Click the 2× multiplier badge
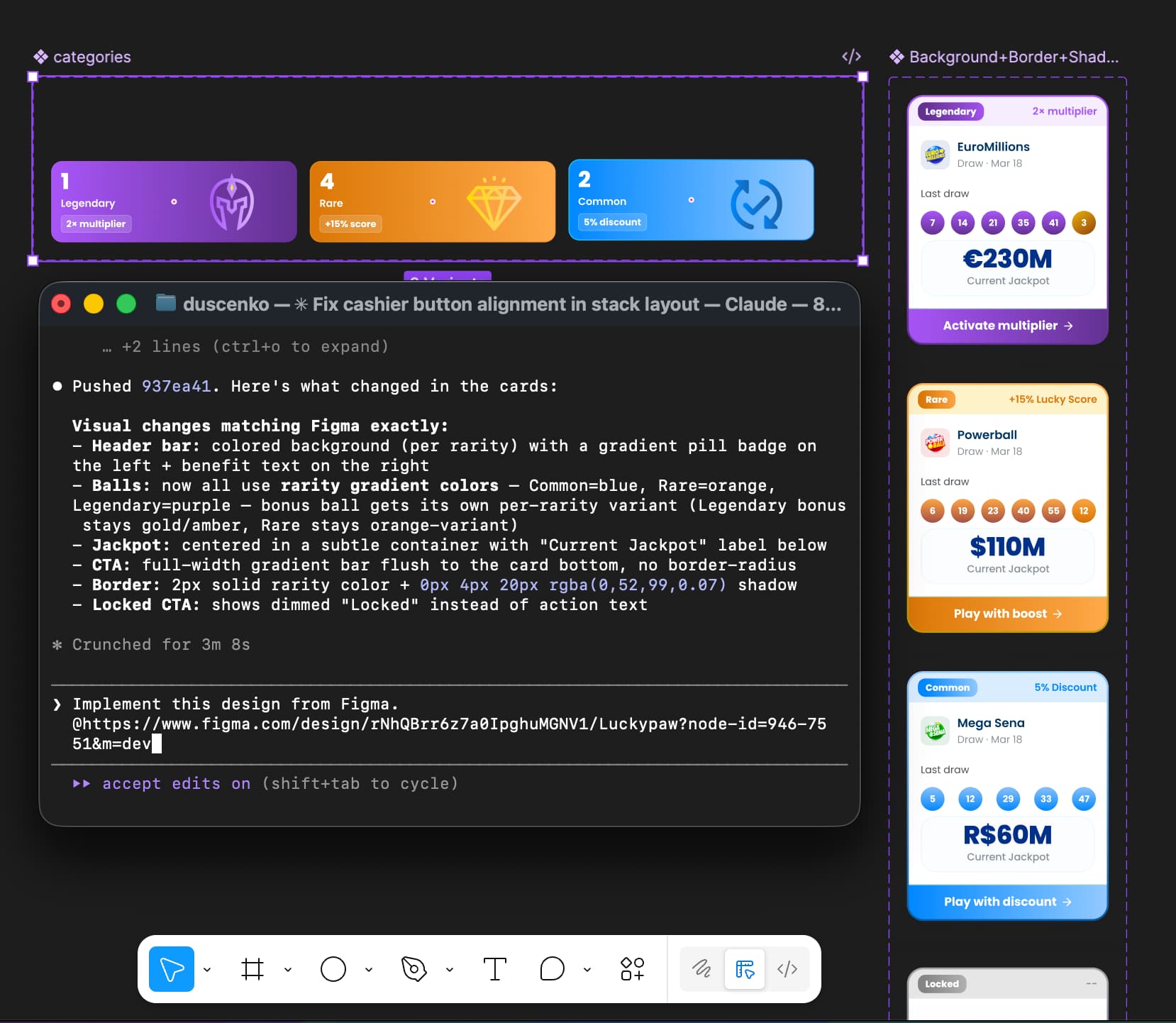1176x1023 pixels. pos(96,223)
